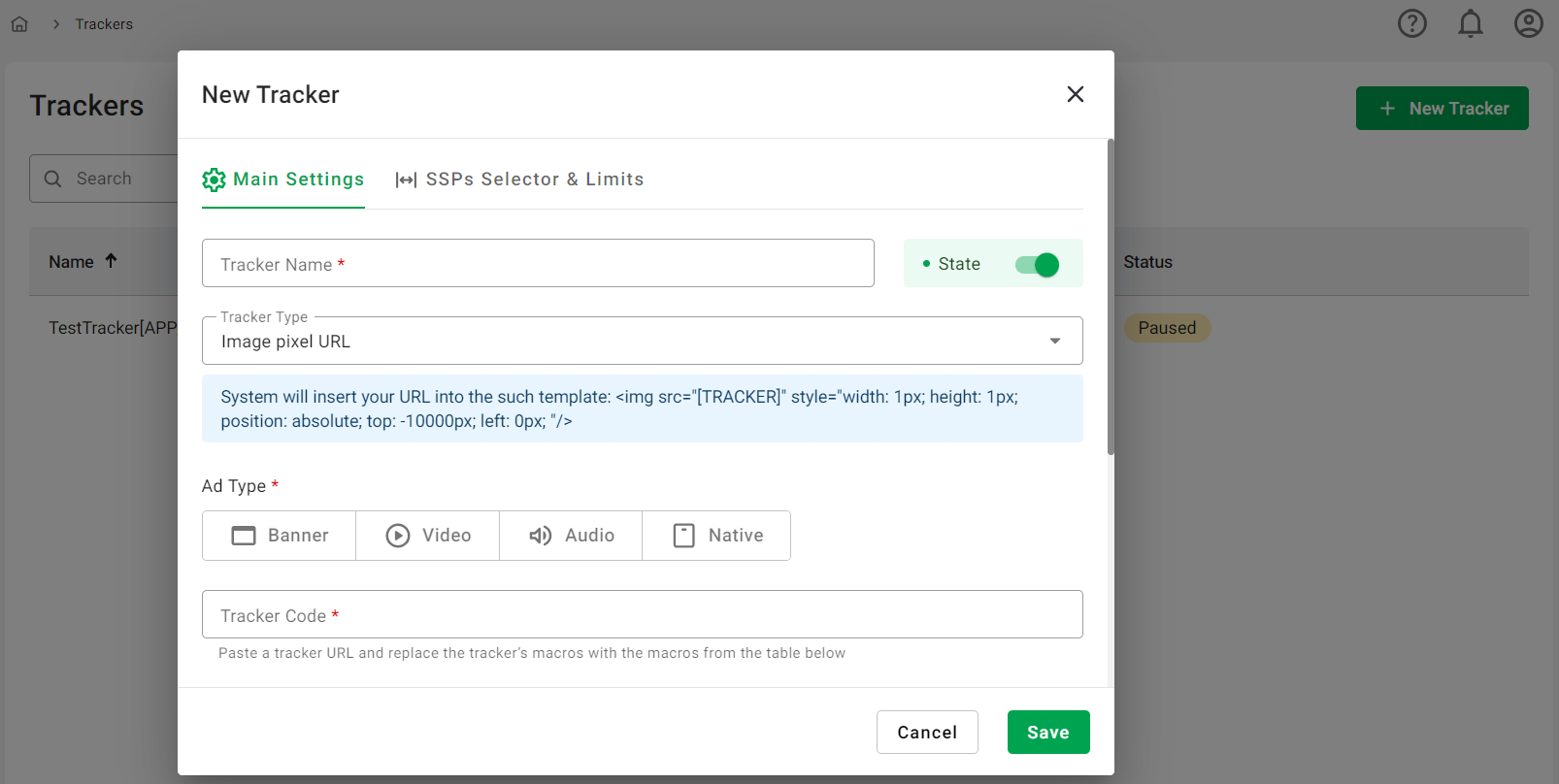Click the Tracker Name input field
This screenshot has width=1559, height=784.
click(538, 264)
